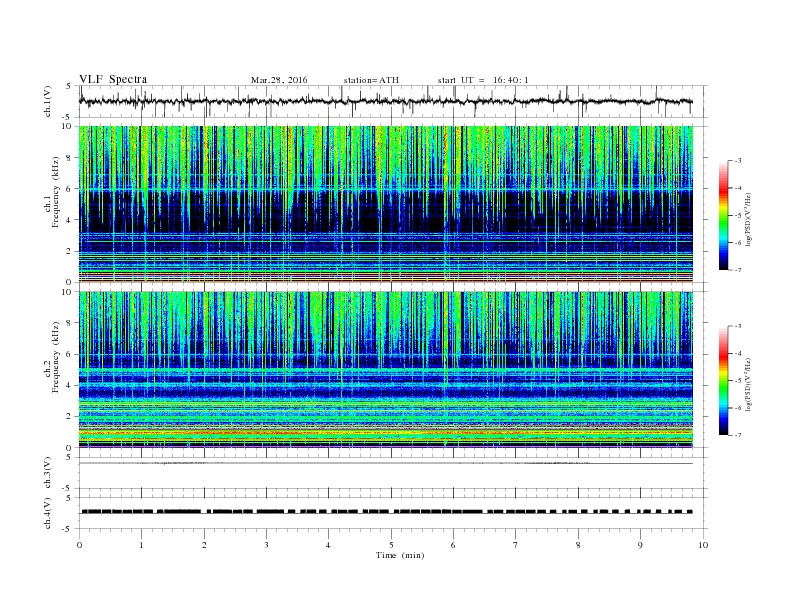Click the "-3" tick on ch.2 color bar
This screenshot has width=792, height=612.
coord(737,326)
